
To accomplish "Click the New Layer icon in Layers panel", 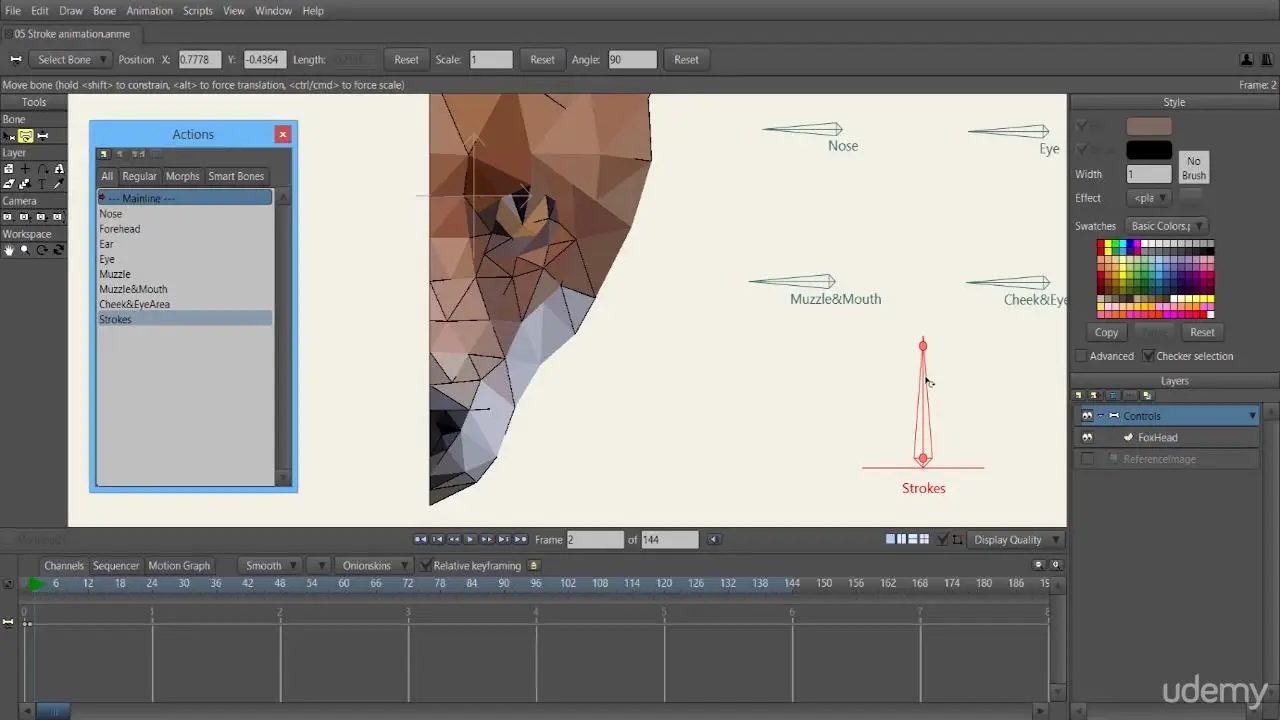I will point(1080,396).
